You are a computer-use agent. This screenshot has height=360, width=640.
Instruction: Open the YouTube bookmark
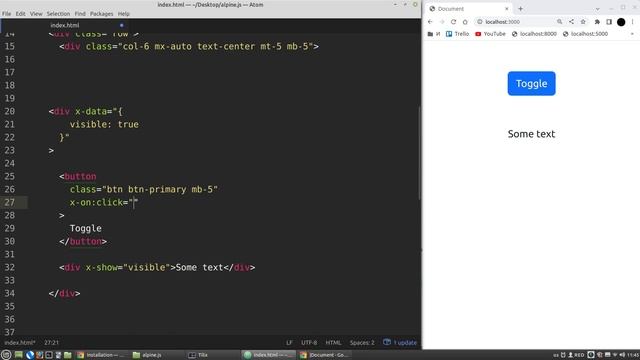tap(490, 34)
